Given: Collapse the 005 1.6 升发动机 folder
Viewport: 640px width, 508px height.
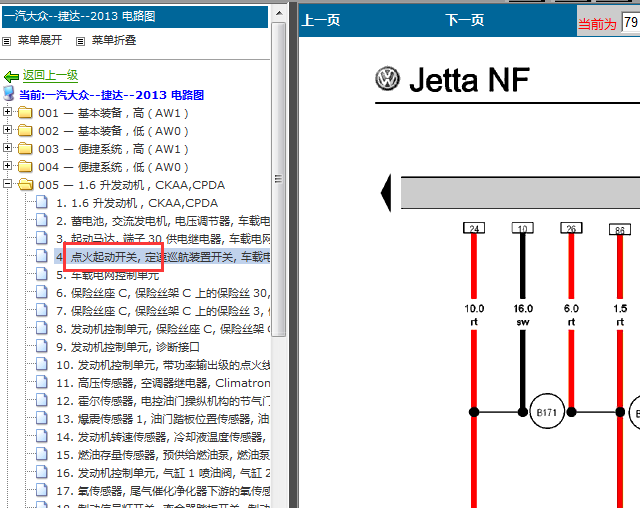Looking at the screenshot, I should pyautogui.click(x=7, y=183).
